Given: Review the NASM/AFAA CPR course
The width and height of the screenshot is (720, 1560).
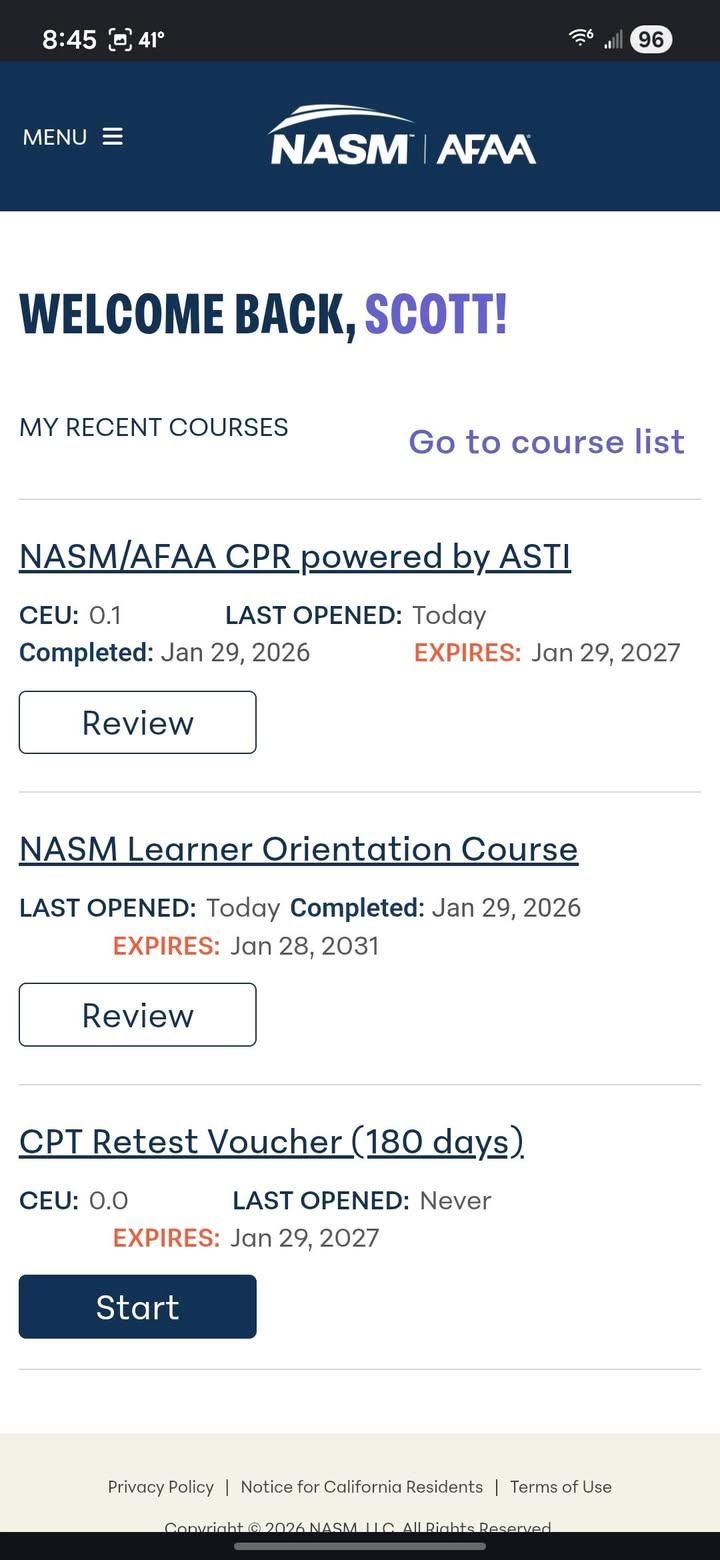Looking at the screenshot, I should point(138,722).
